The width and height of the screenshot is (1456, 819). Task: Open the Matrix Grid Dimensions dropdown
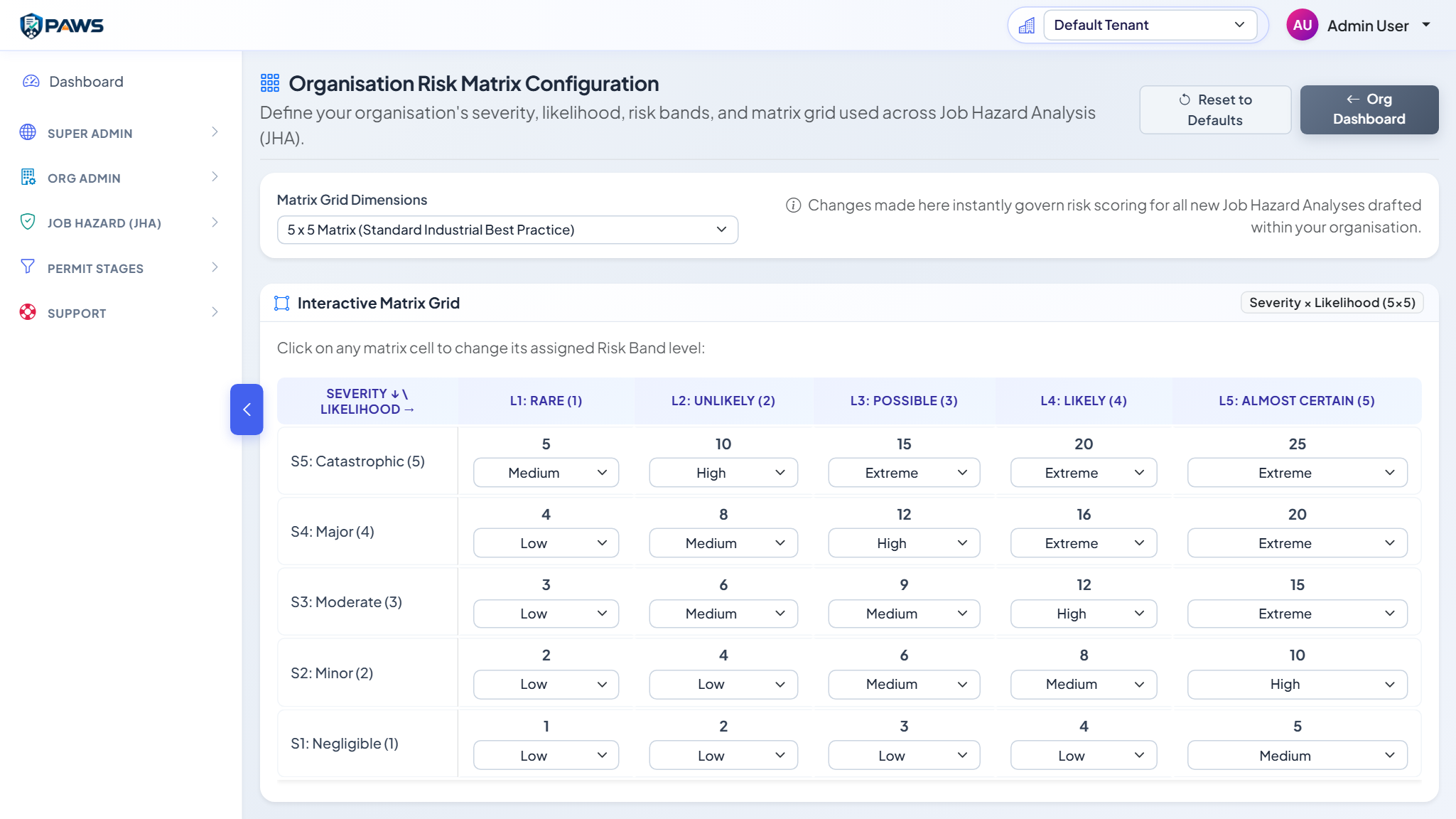(x=507, y=230)
